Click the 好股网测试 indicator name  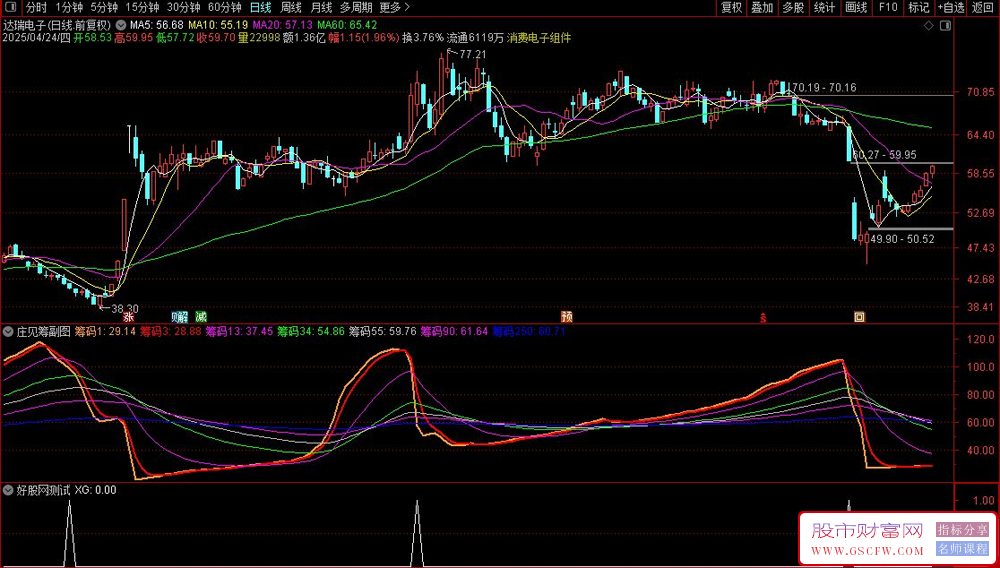pyautogui.click(x=43, y=490)
